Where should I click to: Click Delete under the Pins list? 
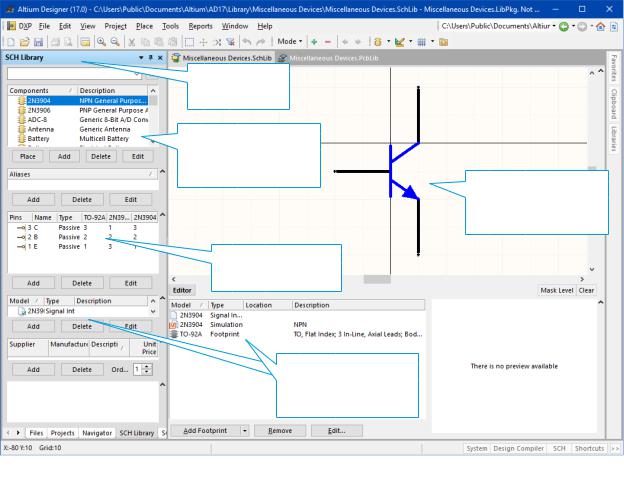pyautogui.click(x=82, y=283)
